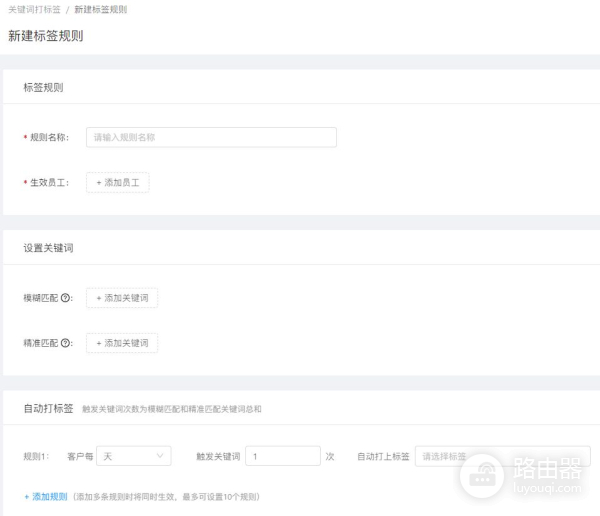Add a keyword for 模糊匹配
The image size is (600, 516).
[122, 298]
